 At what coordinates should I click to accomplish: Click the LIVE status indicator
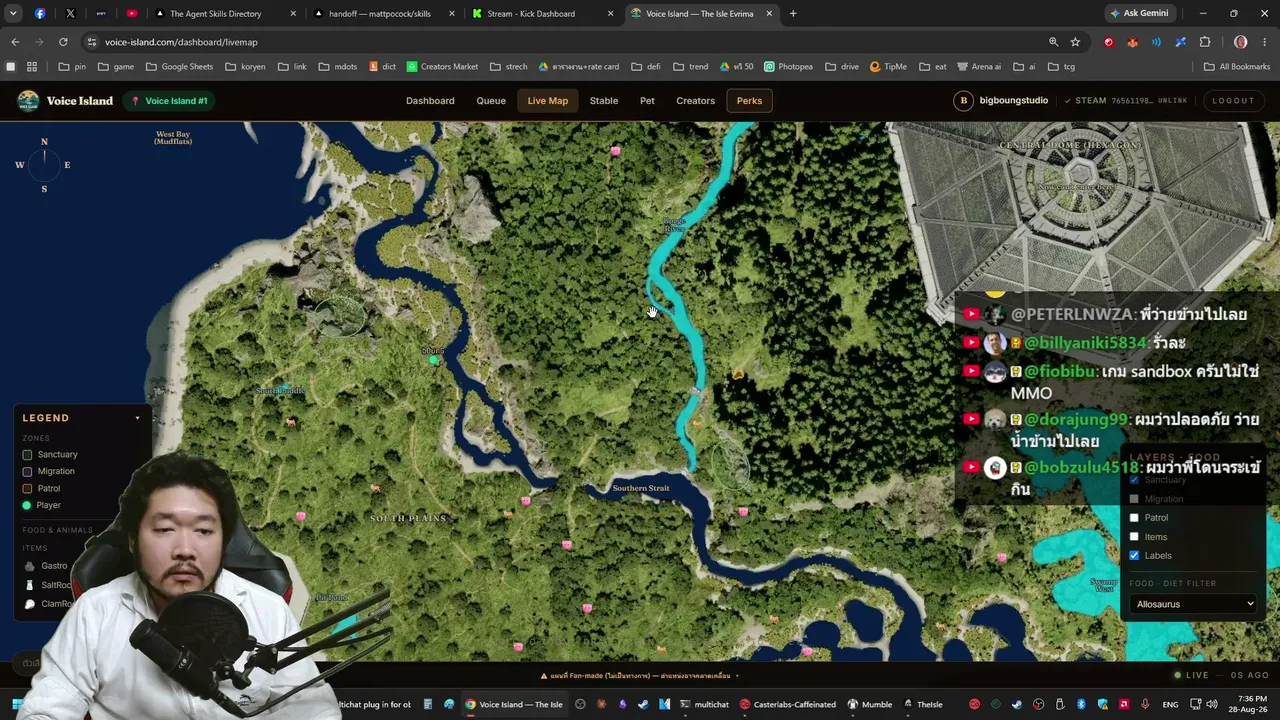(1191, 676)
